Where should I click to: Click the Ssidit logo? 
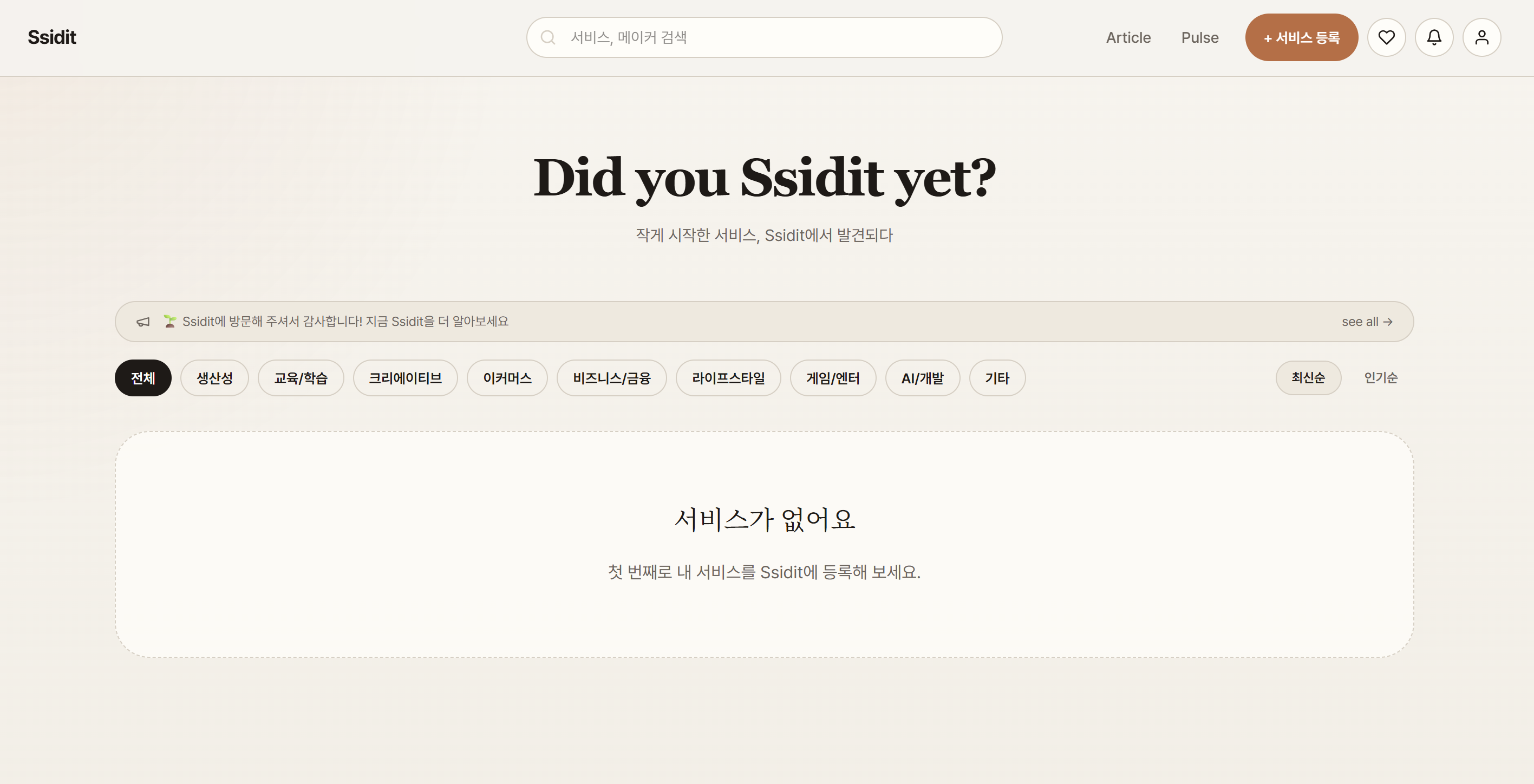tap(52, 37)
